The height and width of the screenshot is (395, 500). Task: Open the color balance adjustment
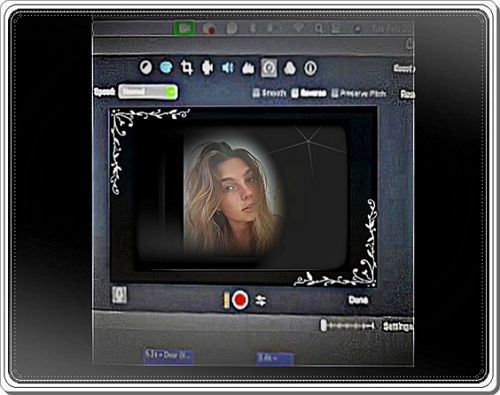[146, 67]
